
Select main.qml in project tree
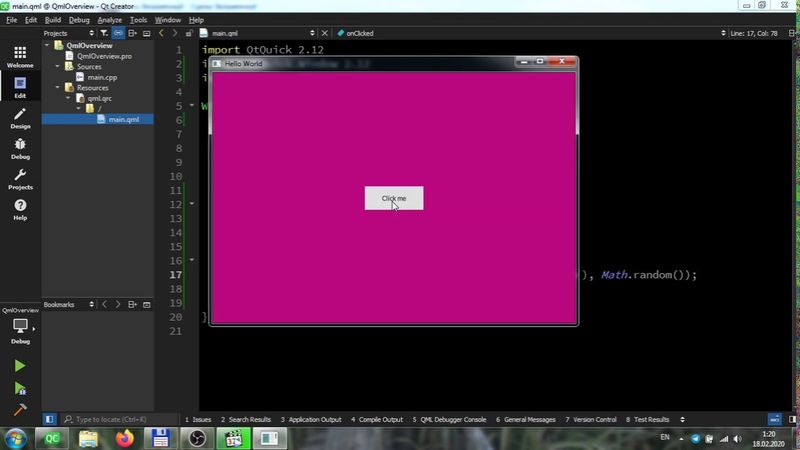(x=123, y=119)
